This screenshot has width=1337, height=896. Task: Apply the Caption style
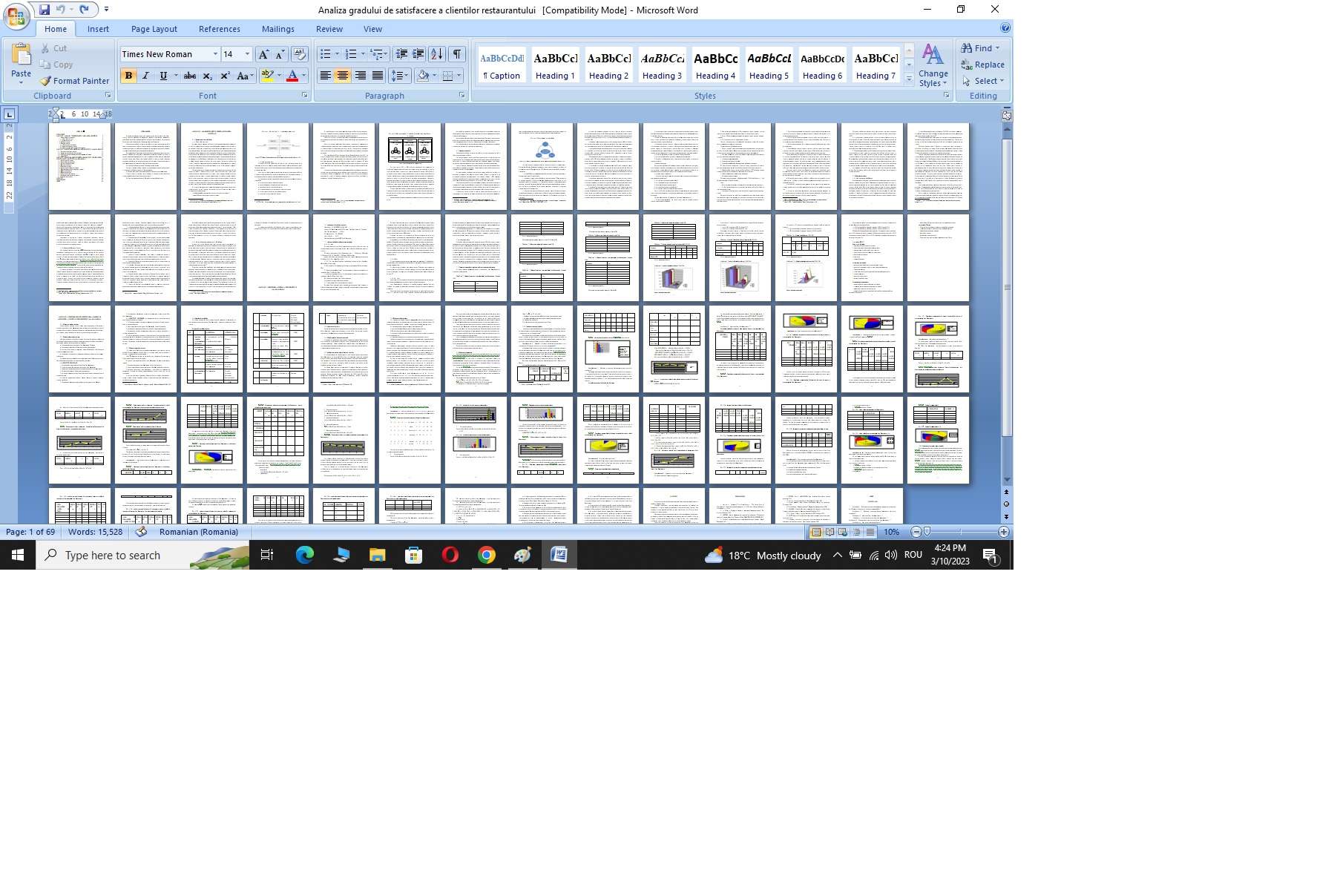[502, 65]
